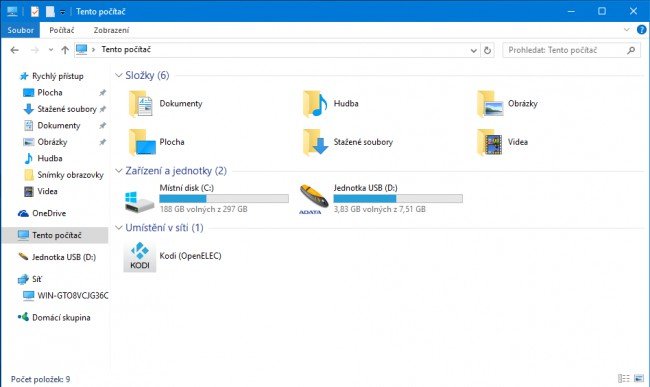This screenshot has width=650, height=387.
Task: Go forward with the forward arrow
Action: (35, 50)
